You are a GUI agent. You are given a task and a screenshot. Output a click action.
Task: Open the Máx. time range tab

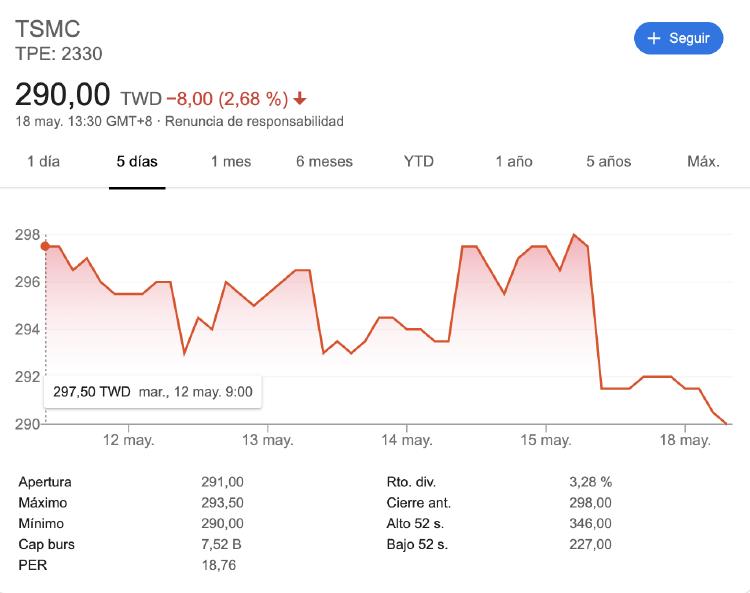point(703,161)
